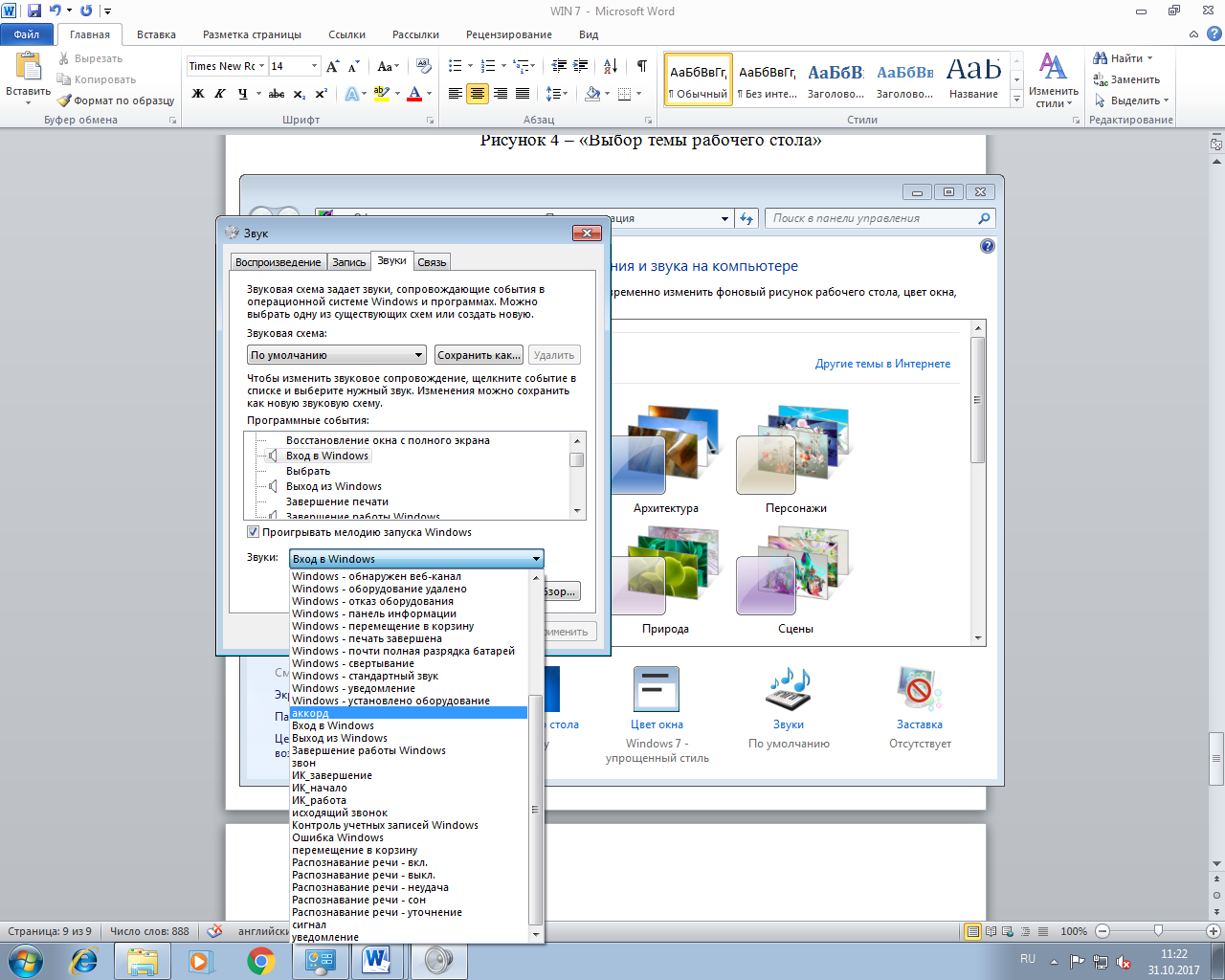This screenshot has height=980, width=1225.
Task: Toggle bold (Ж) formatting
Action: pos(198,94)
